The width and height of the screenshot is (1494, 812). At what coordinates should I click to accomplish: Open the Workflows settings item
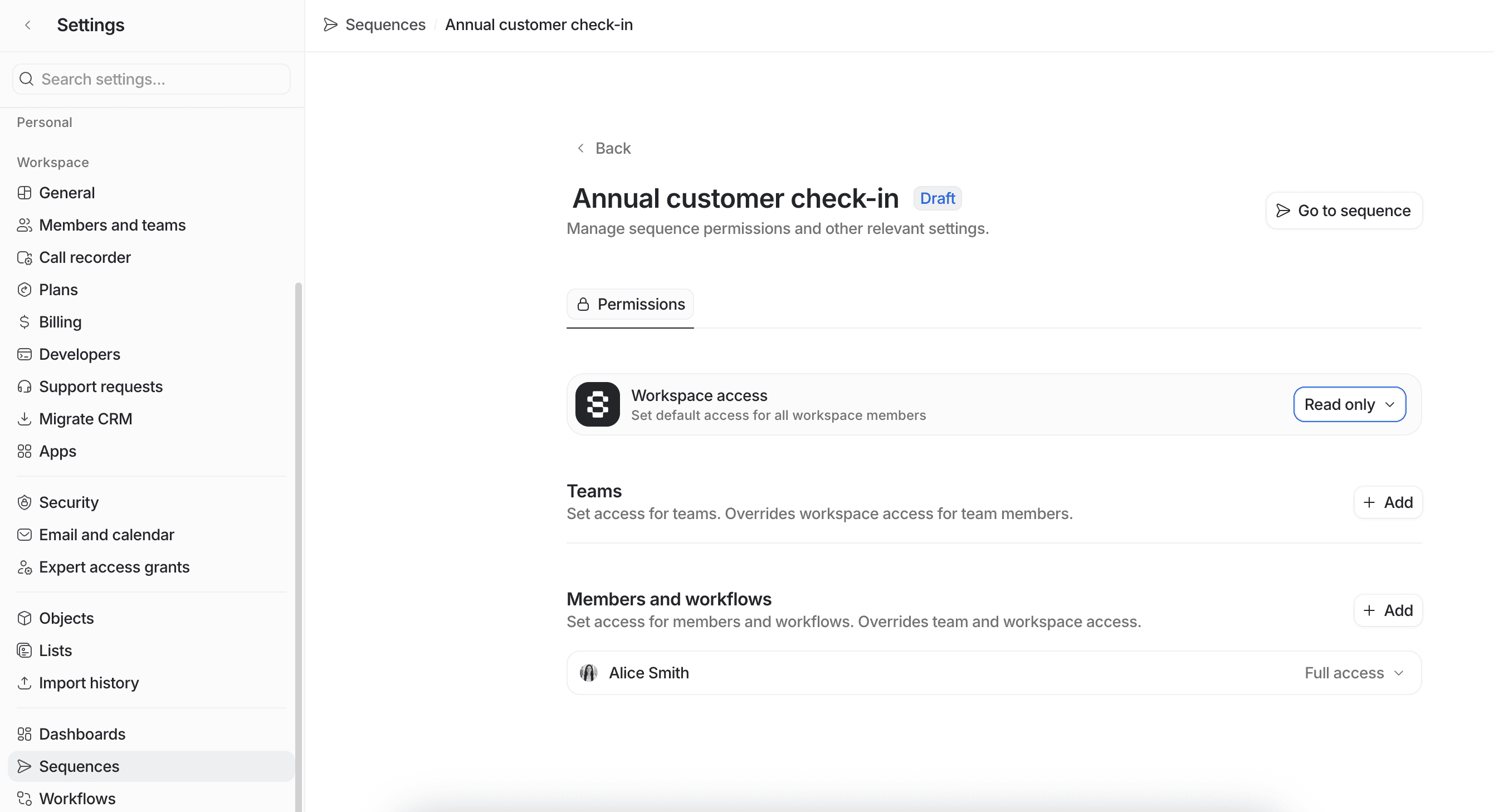77,799
